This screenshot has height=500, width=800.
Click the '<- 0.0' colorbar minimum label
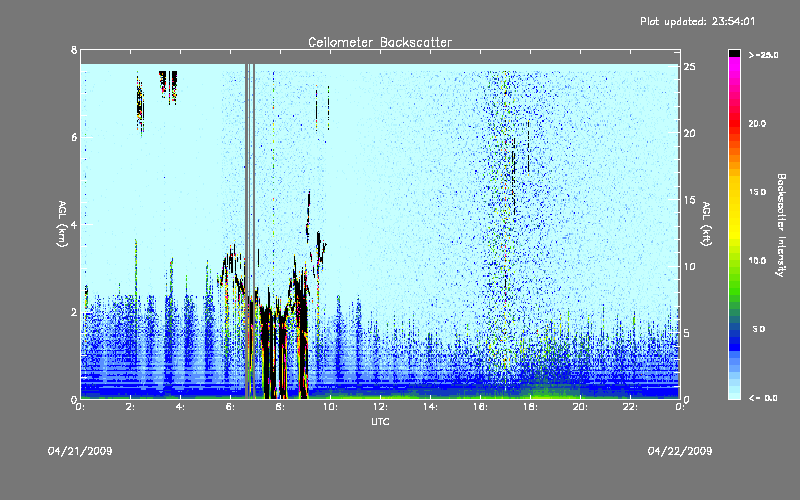pos(763,398)
